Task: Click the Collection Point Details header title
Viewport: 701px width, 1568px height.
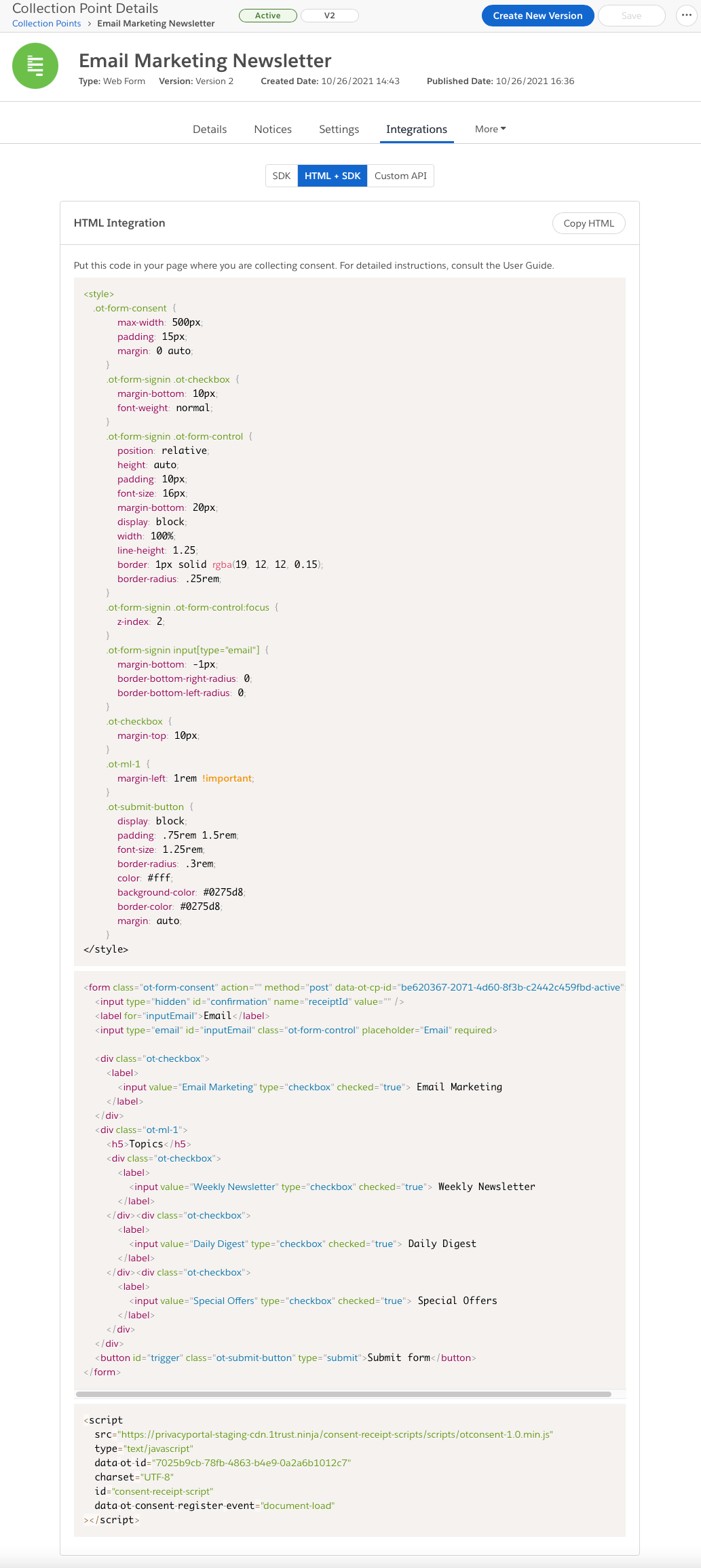Action: pos(86,8)
